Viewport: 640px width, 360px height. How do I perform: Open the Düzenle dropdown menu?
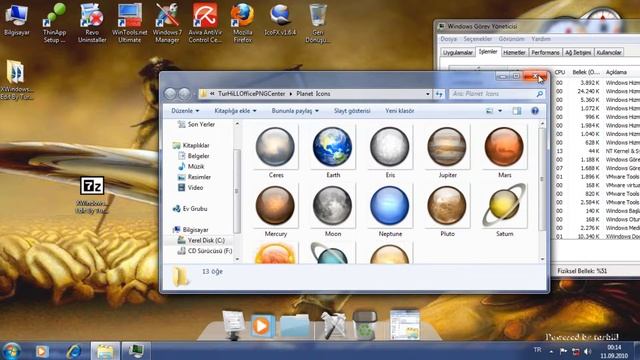click(x=185, y=111)
